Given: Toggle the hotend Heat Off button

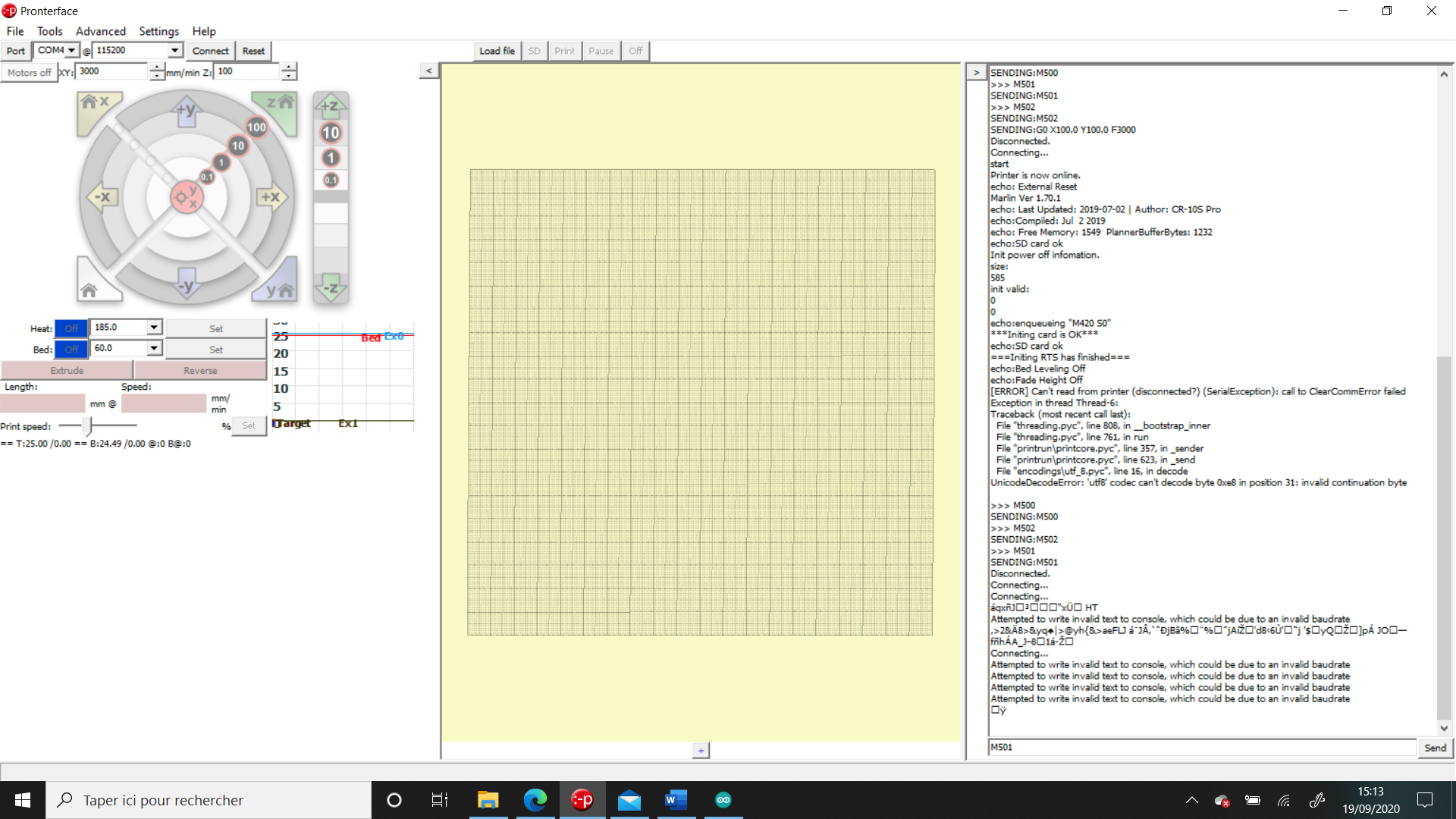Looking at the screenshot, I should point(71,328).
